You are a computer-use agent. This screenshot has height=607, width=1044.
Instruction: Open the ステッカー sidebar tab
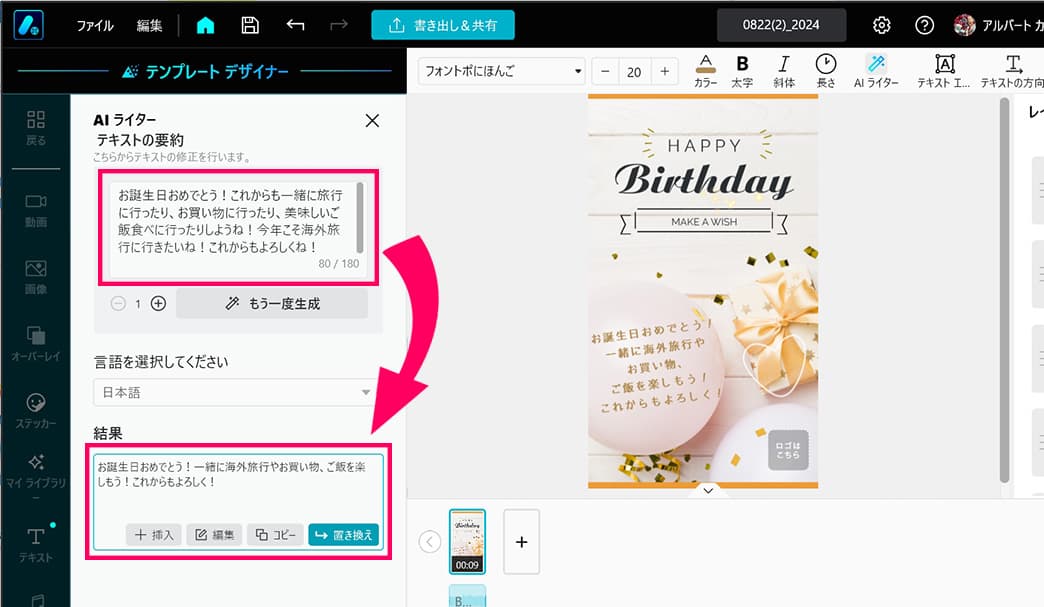pyautogui.click(x=36, y=410)
